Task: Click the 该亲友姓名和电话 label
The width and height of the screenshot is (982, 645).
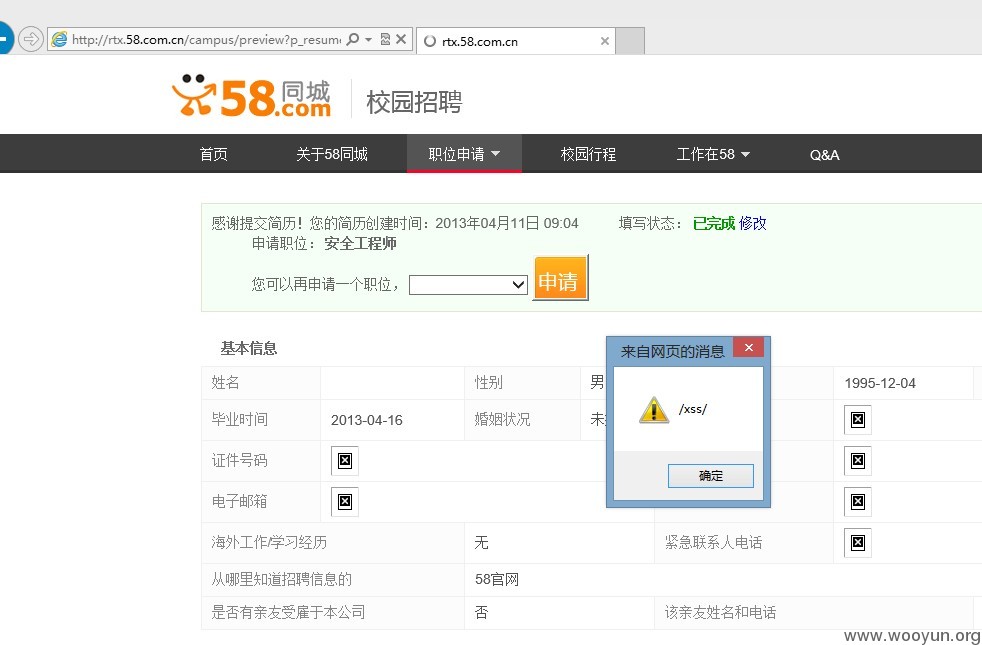Action: coord(720,612)
